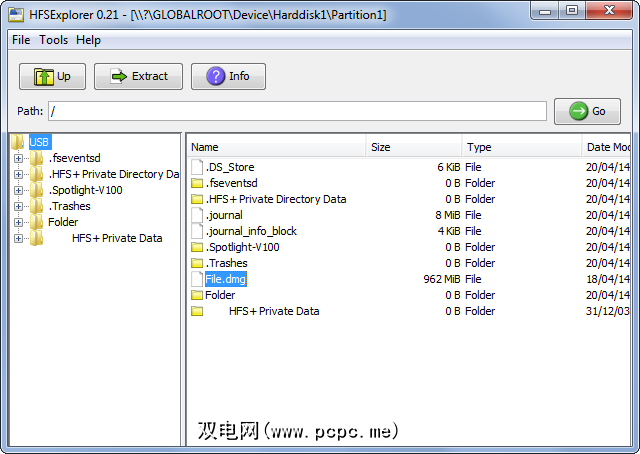Screen dimensions: 640x454
Task: Click the Go button
Action: (587, 111)
